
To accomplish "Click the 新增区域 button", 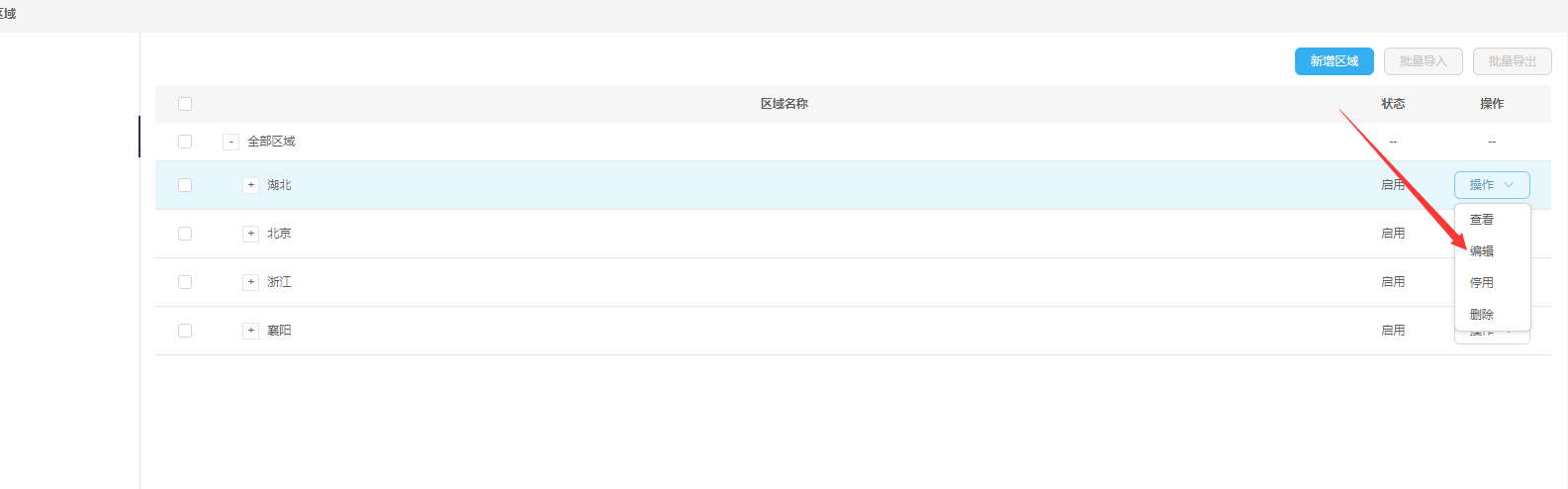I will [x=1334, y=61].
